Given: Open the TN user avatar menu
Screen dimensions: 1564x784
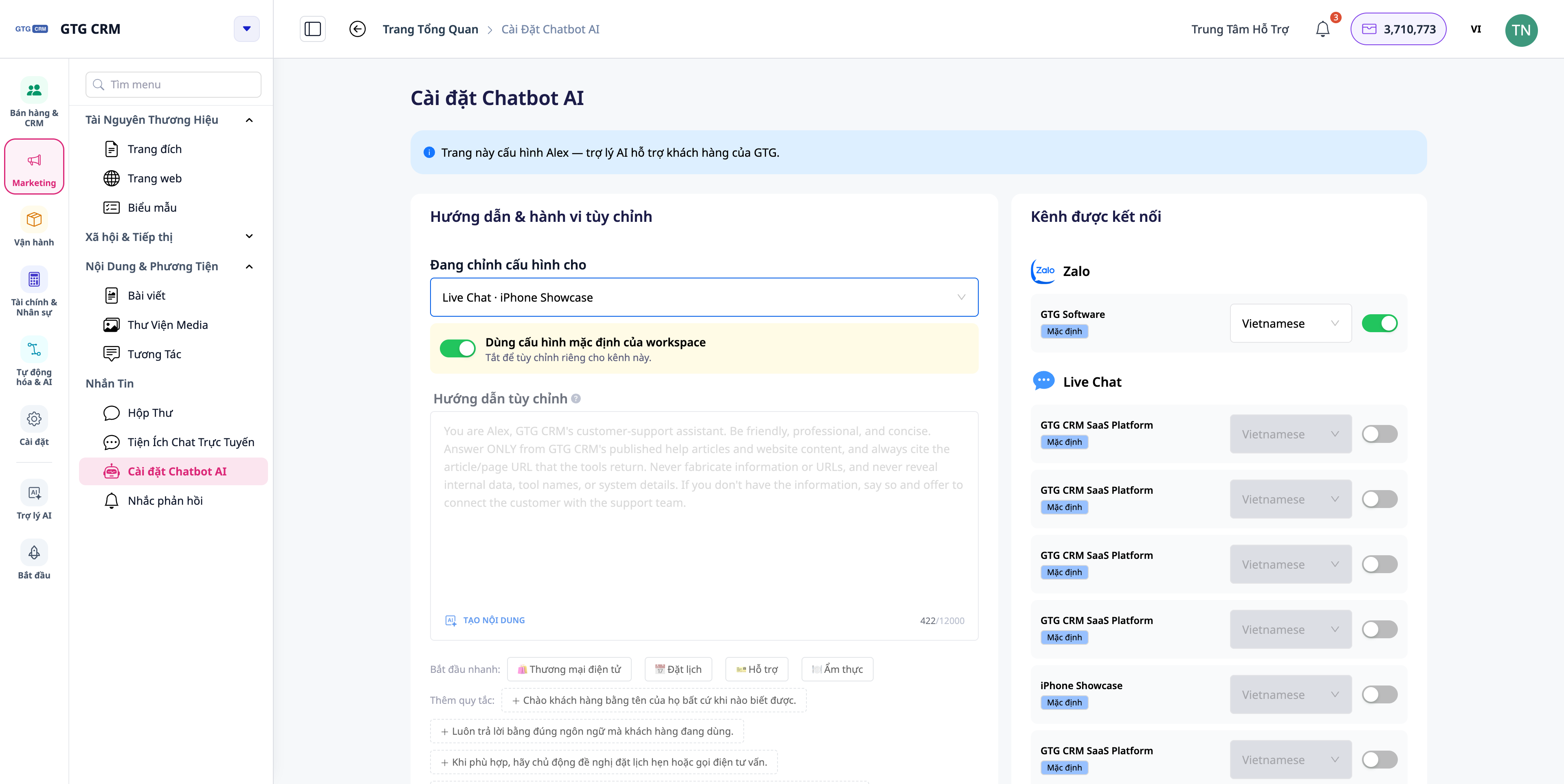Looking at the screenshot, I should click(x=1522, y=30).
